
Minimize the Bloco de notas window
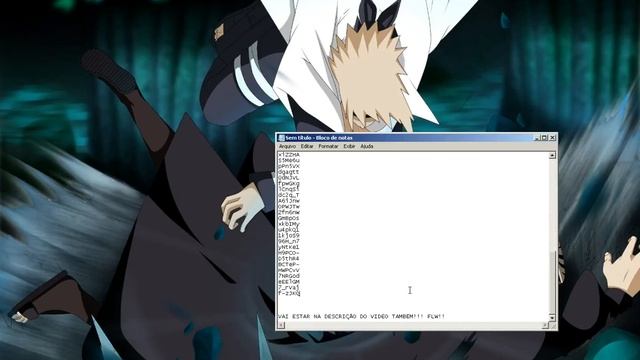tap(537, 138)
